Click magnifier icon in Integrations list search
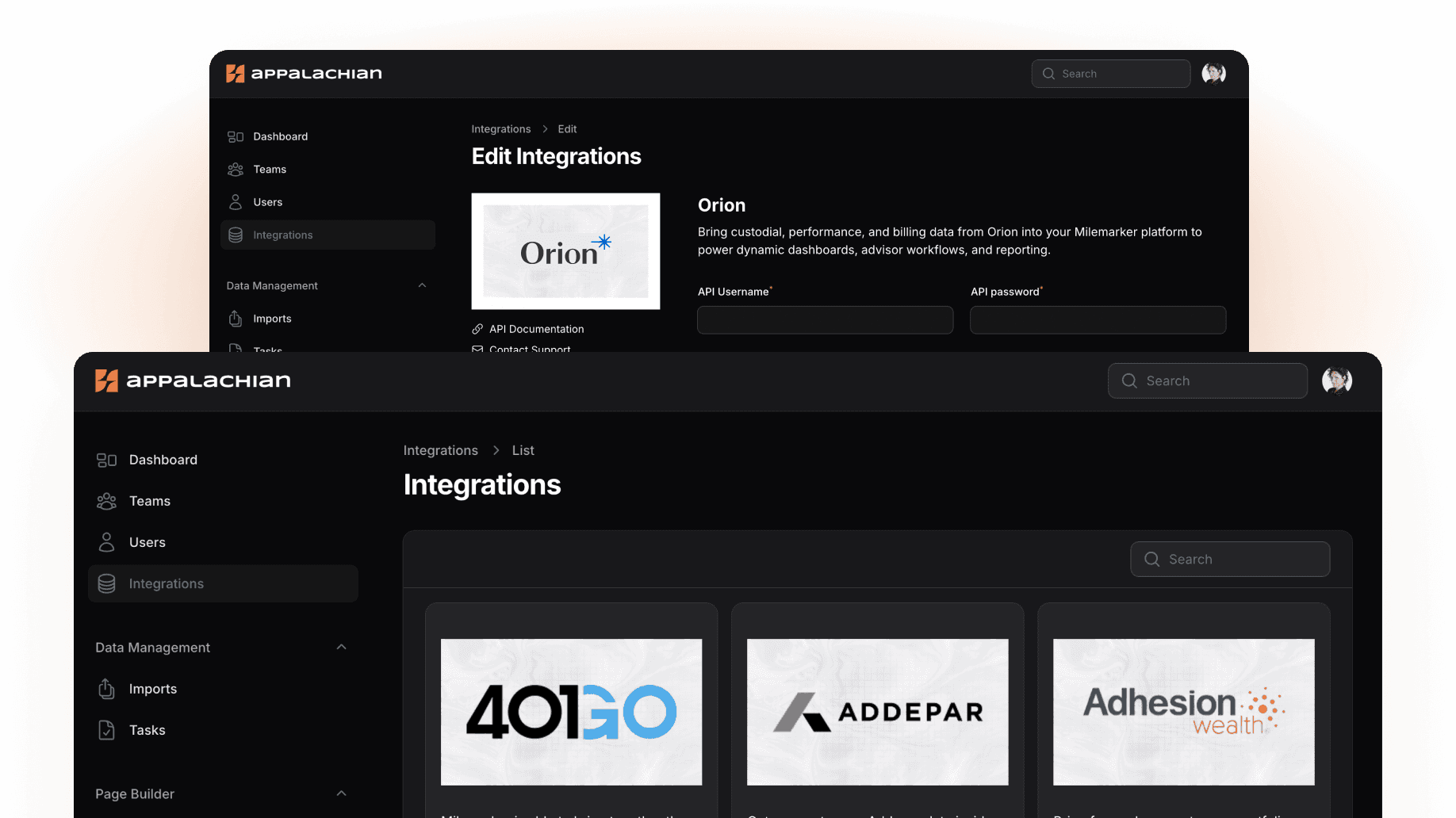This screenshot has width=1456, height=818. pyautogui.click(x=1151, y=559)
